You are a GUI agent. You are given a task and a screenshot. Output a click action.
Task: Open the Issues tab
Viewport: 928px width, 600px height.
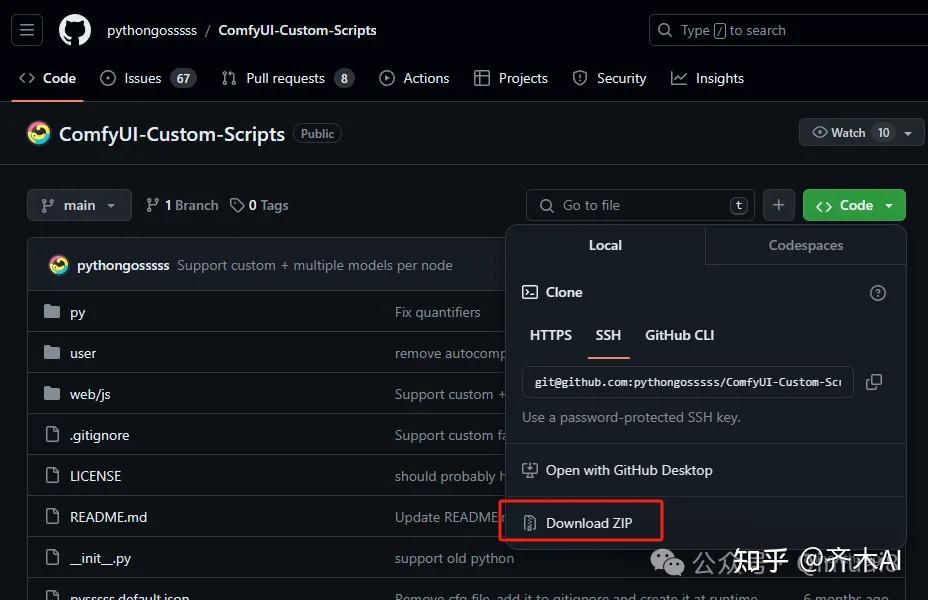click(x=147, y=78)
